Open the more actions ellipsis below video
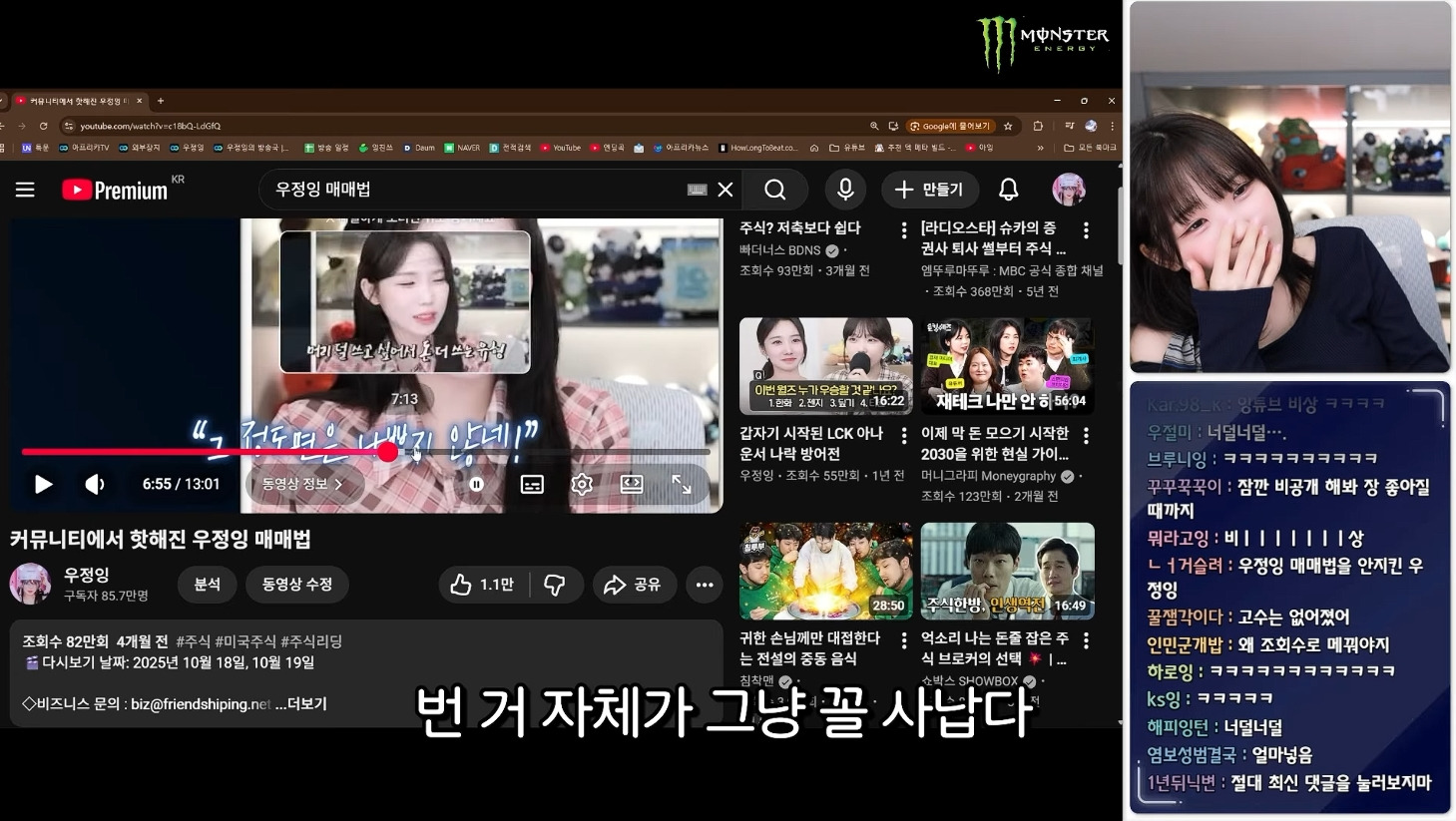 coord(705,585)
